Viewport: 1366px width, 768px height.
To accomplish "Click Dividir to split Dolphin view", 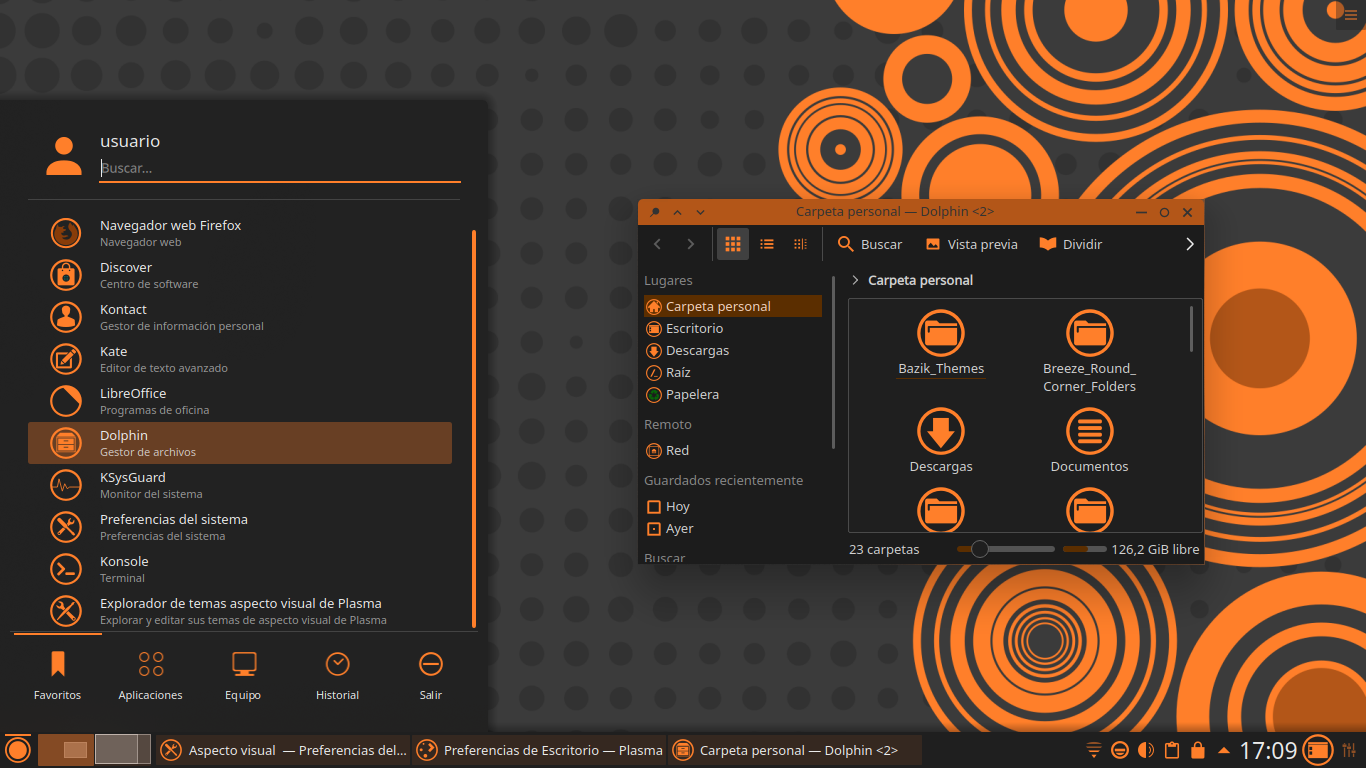I will 1071,244.
